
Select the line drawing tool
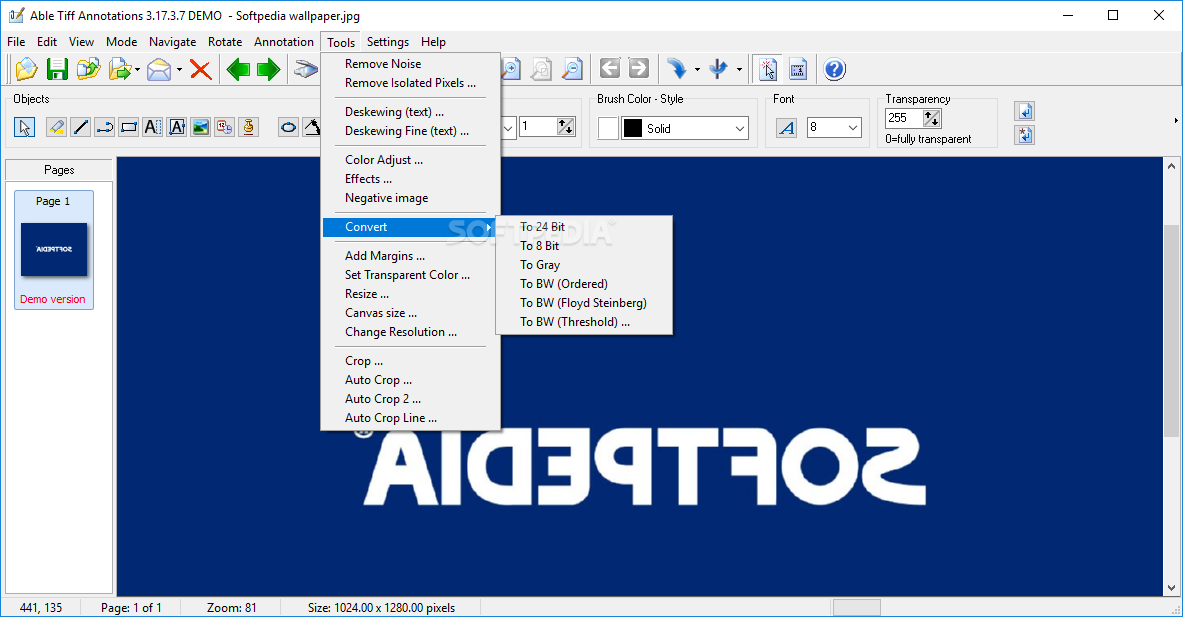point(80,127)
